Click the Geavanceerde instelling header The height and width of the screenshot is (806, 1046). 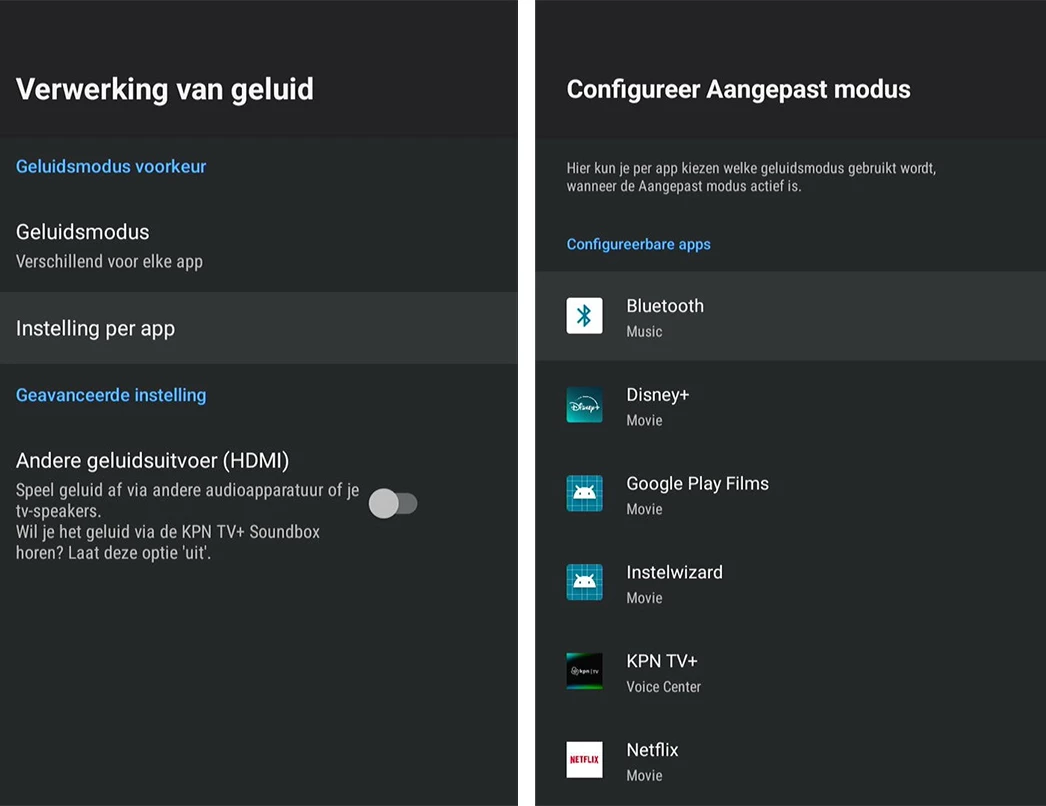coord(111,395)
